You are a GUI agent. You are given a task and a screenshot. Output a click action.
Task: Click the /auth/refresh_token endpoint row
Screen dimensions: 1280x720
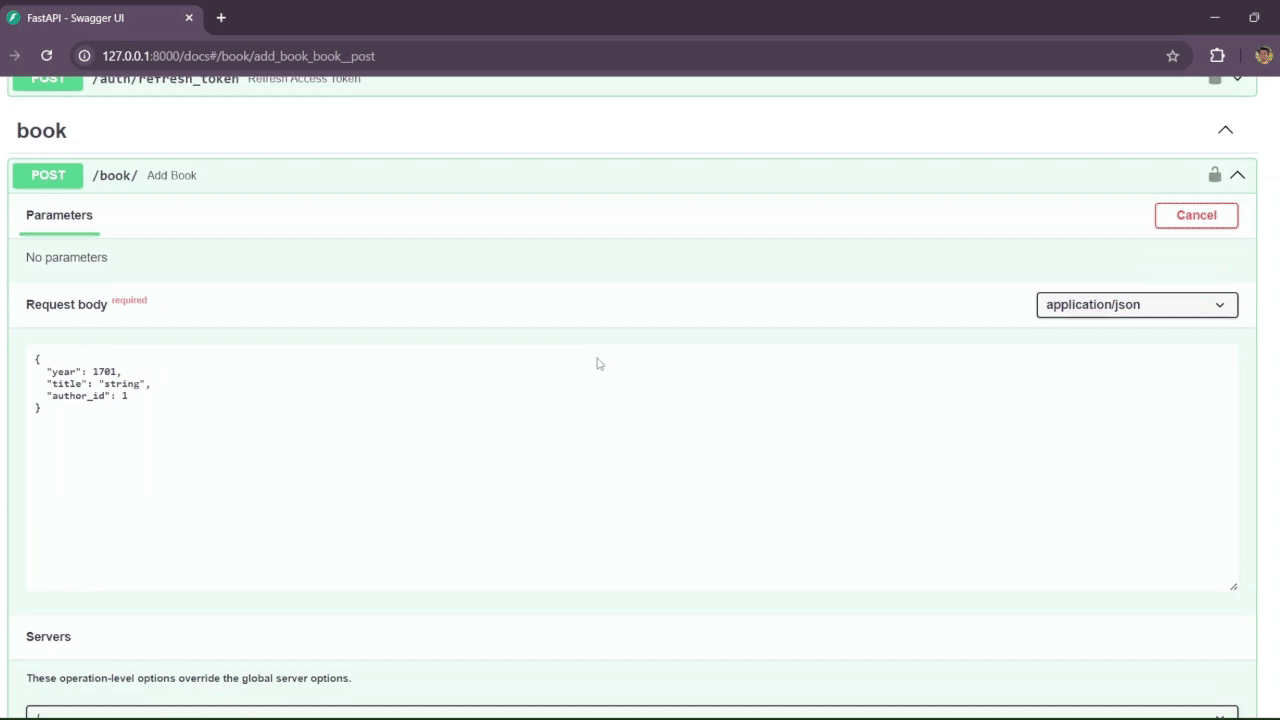(x=632, y=84)
